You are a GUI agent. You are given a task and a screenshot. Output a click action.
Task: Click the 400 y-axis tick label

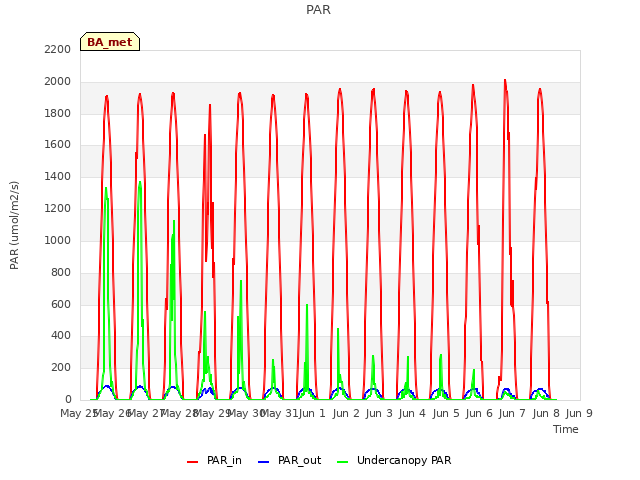click(x=61, y=336)
